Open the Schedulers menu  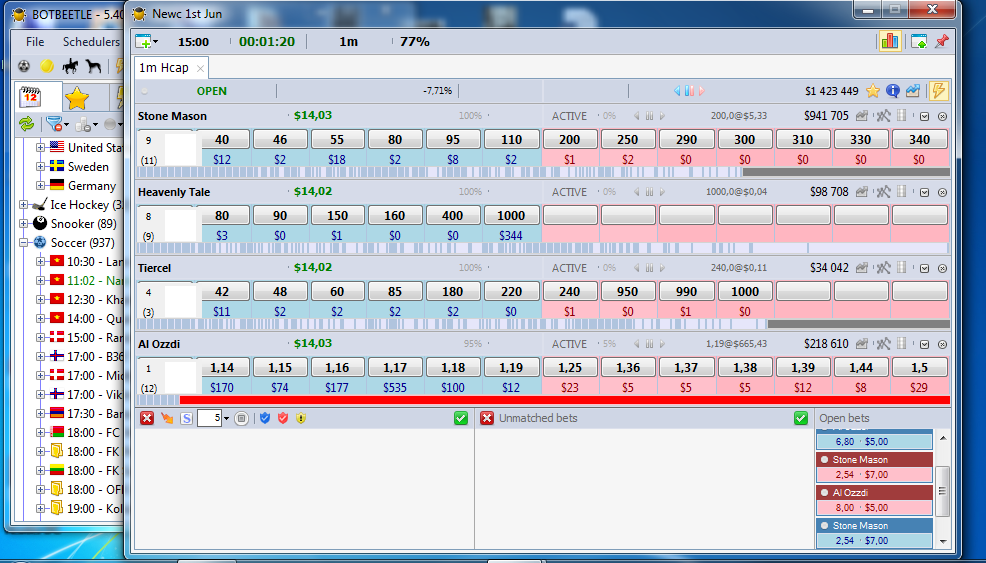pos(91,42)
